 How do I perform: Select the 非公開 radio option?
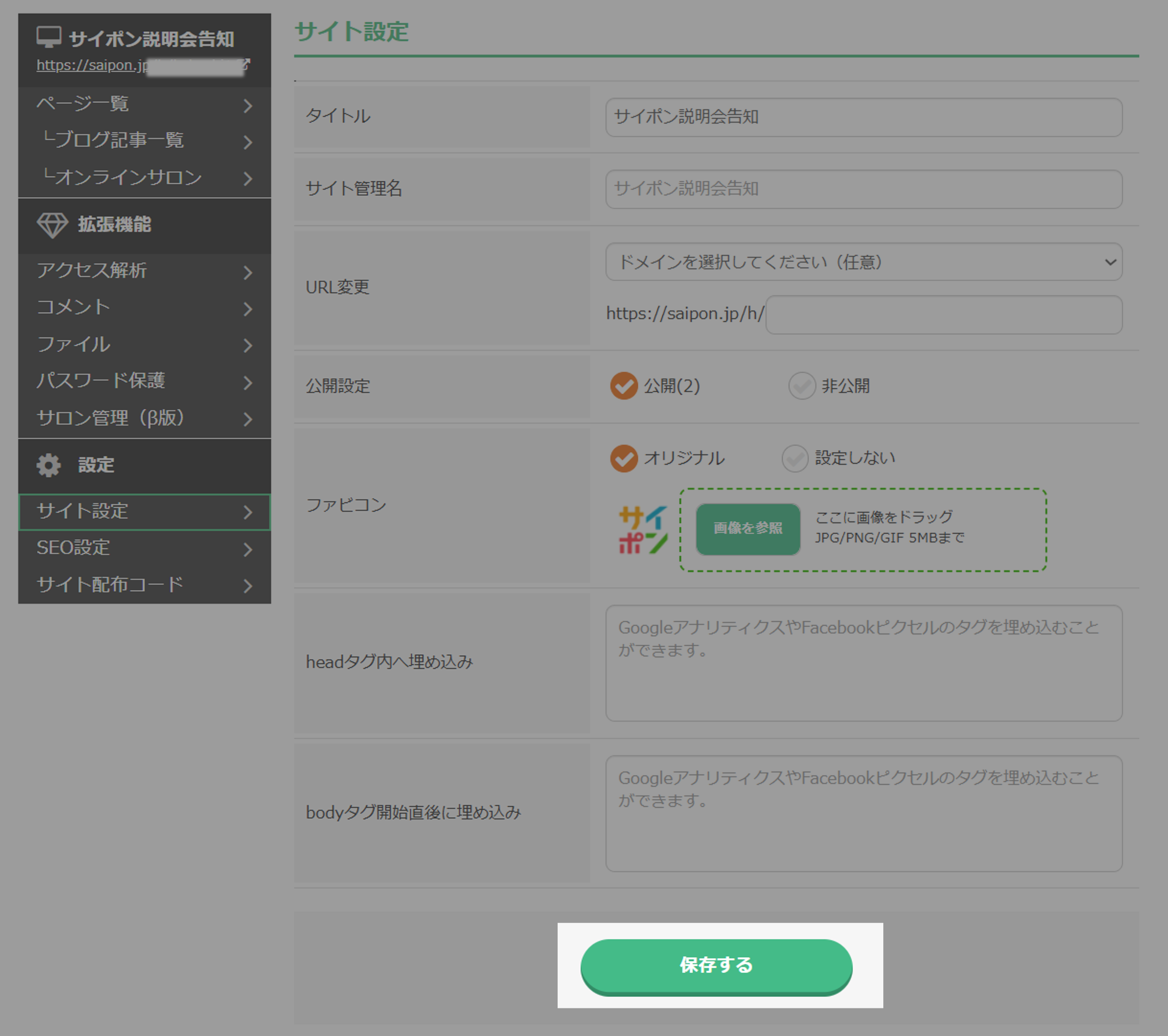(801, 386)
